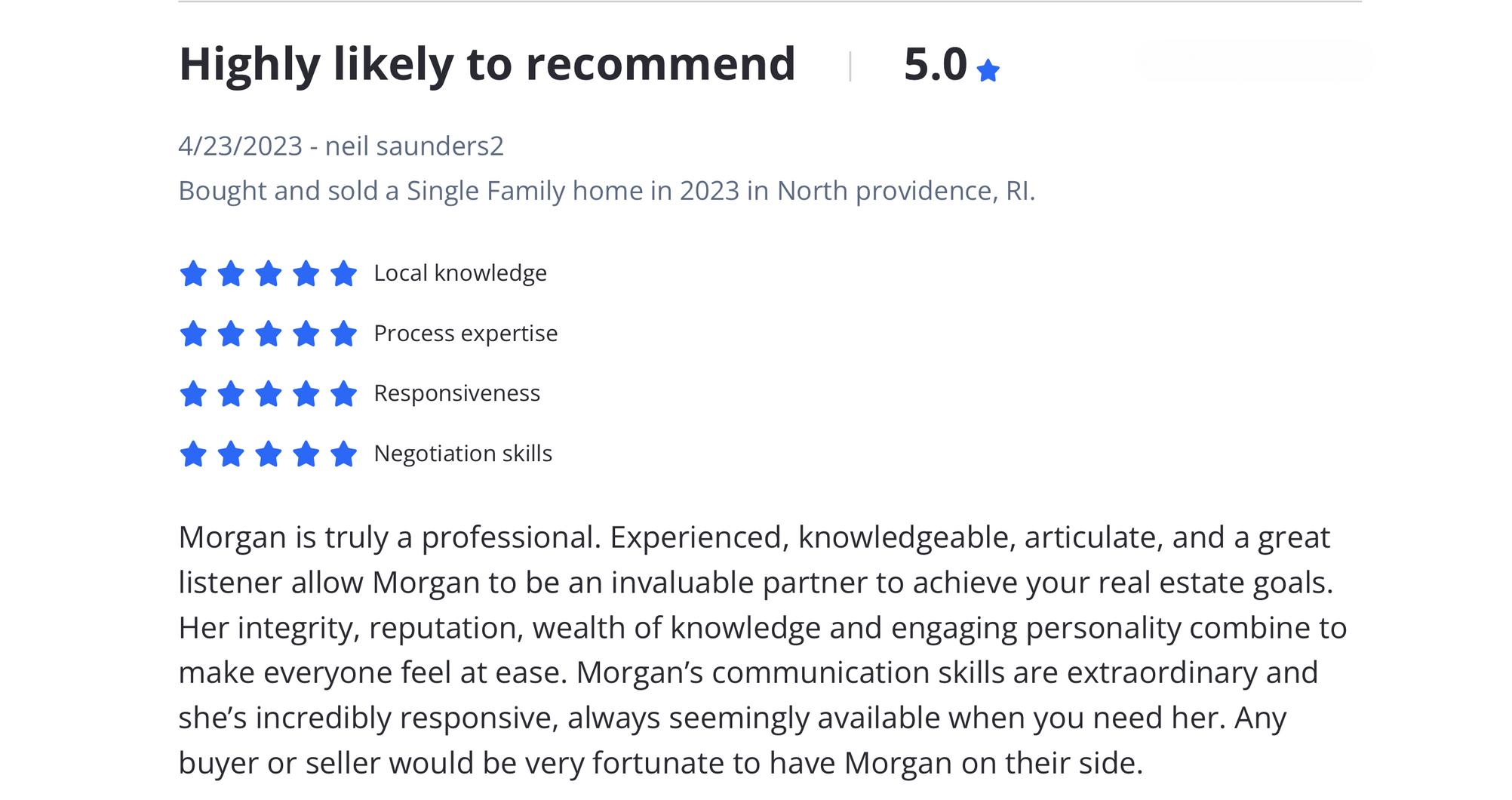
Task: Click the 5.0 rating score
Action: click(935, 64)
